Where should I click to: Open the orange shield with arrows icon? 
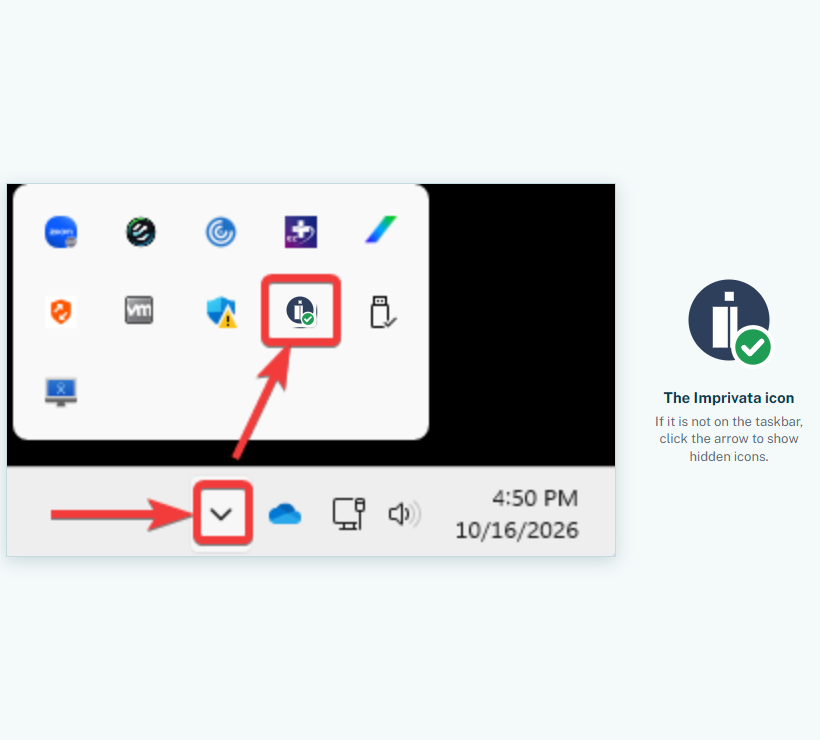coord(61,312)
